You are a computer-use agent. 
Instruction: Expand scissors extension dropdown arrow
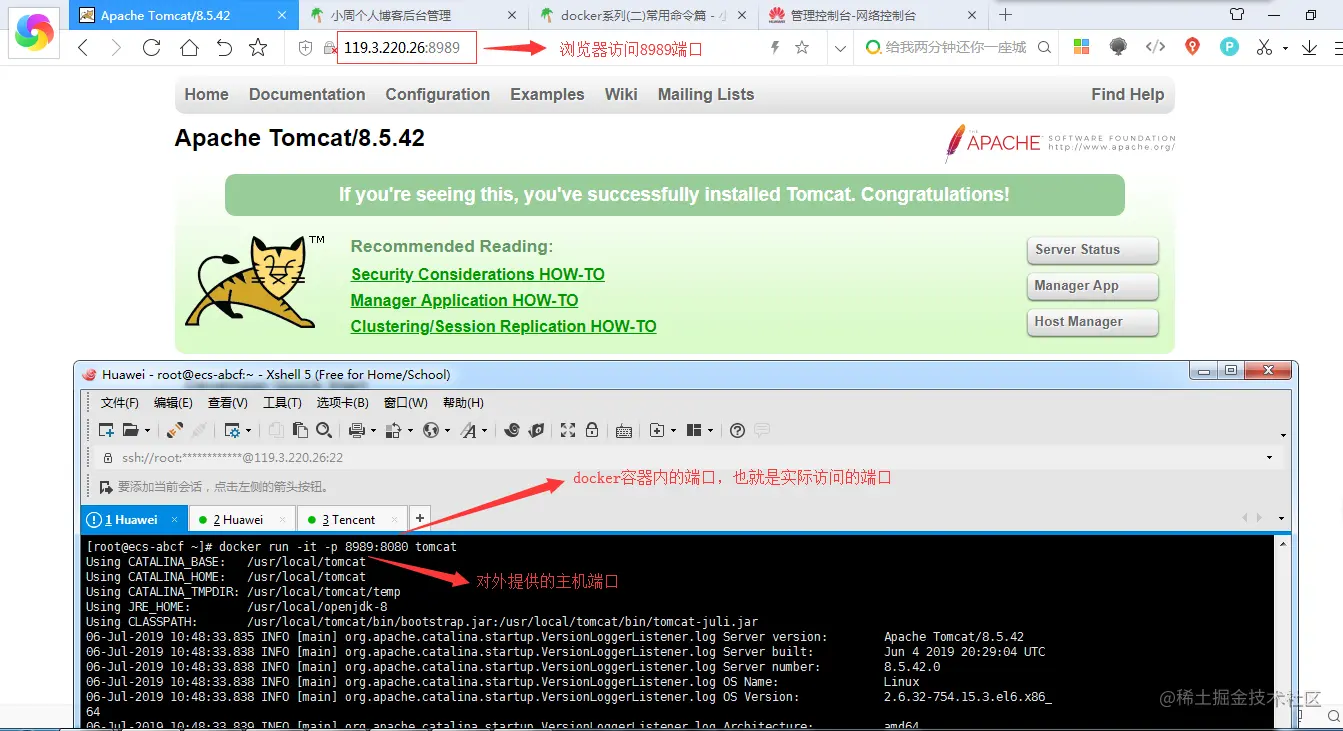click(1285, 48)
